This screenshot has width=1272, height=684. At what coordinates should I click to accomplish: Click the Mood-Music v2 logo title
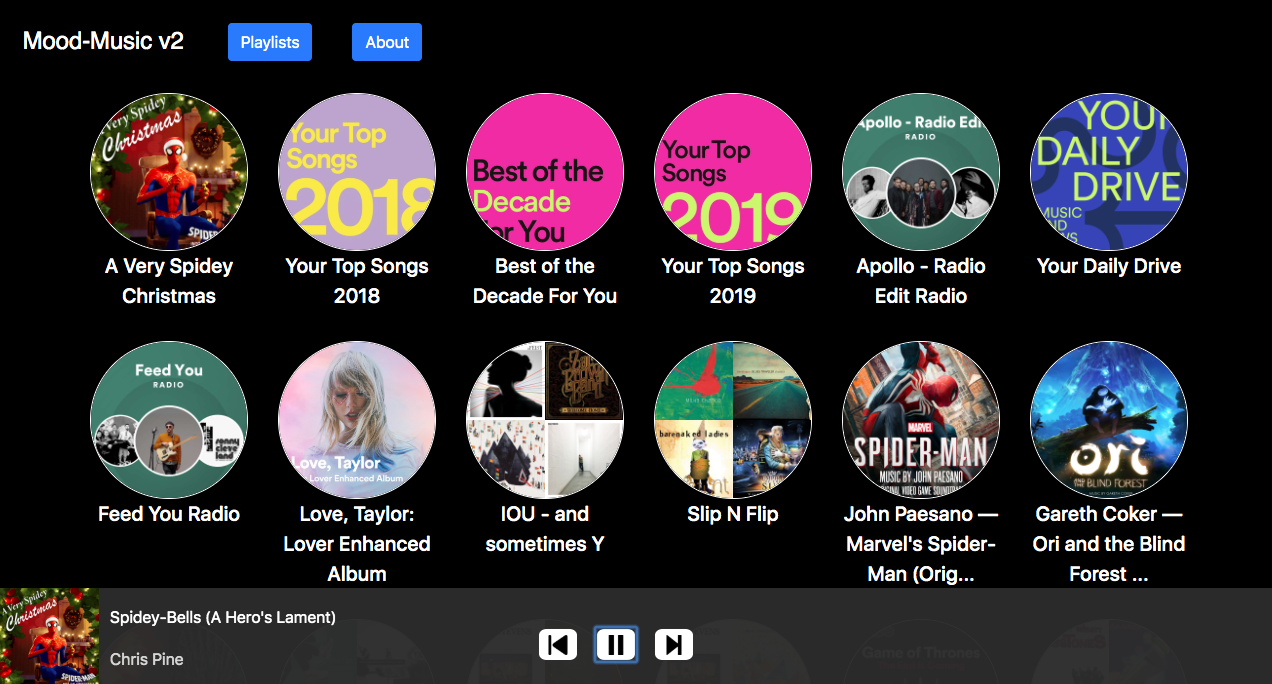pos(103,41)
